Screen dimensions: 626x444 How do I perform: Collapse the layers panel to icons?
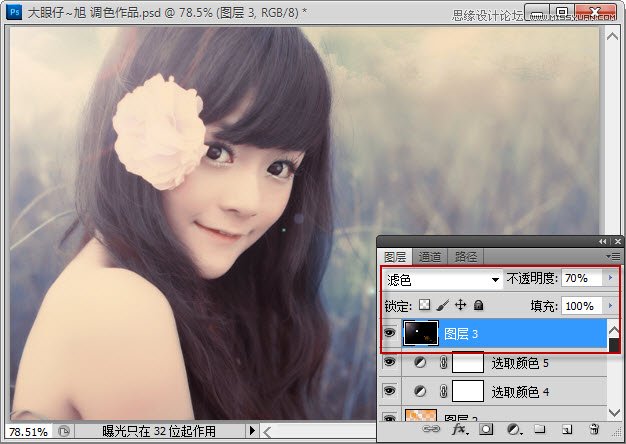602,242
